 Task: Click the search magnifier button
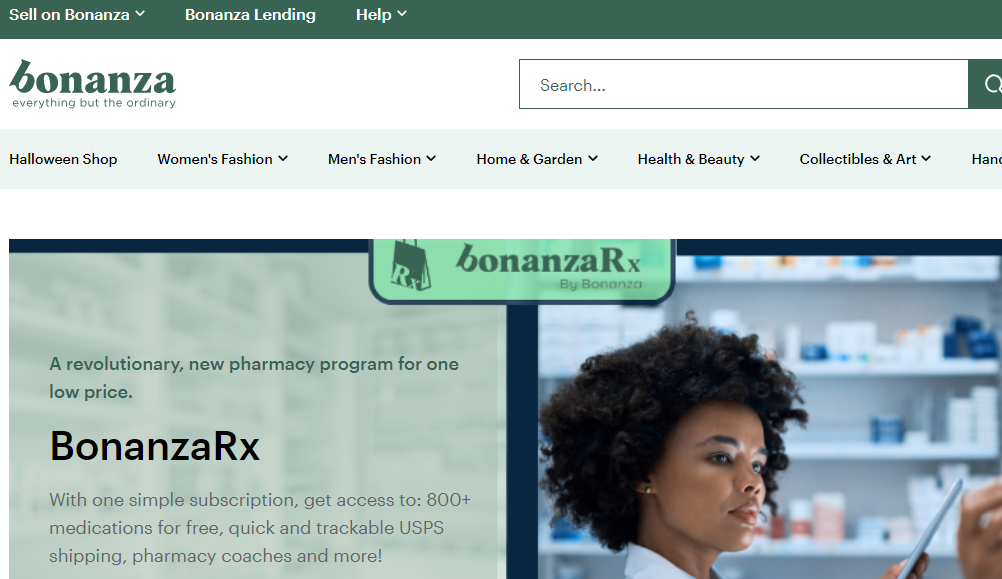tap(987, 84)
